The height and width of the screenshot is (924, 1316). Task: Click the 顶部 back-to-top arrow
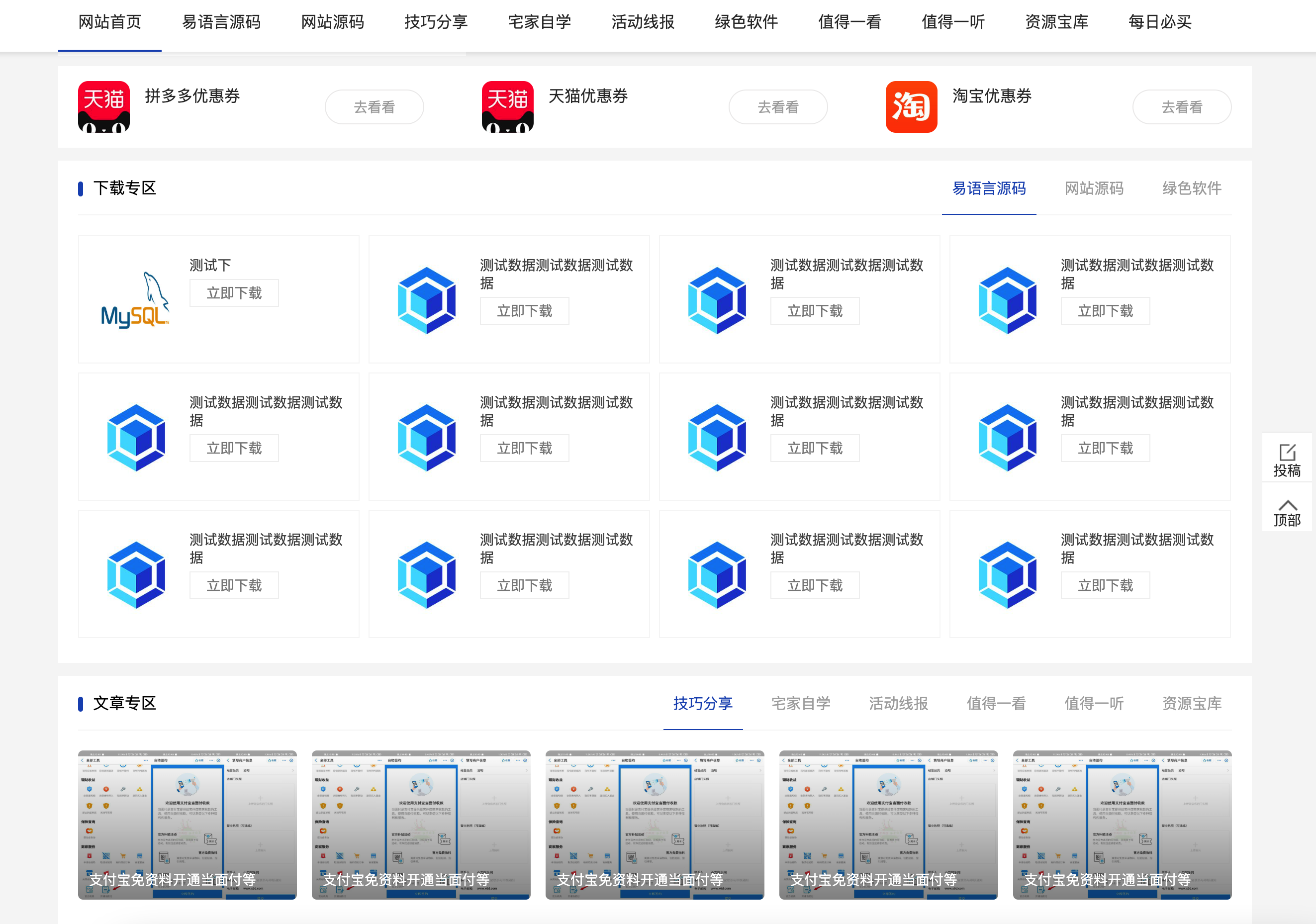point(1287,505)
